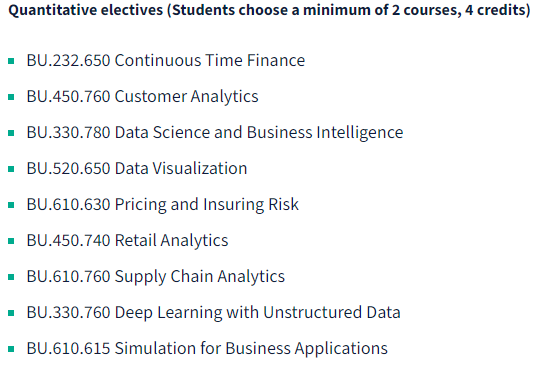Click the green bullet before Data Science course
The image size is (541, 373).
tap(11, 133)
